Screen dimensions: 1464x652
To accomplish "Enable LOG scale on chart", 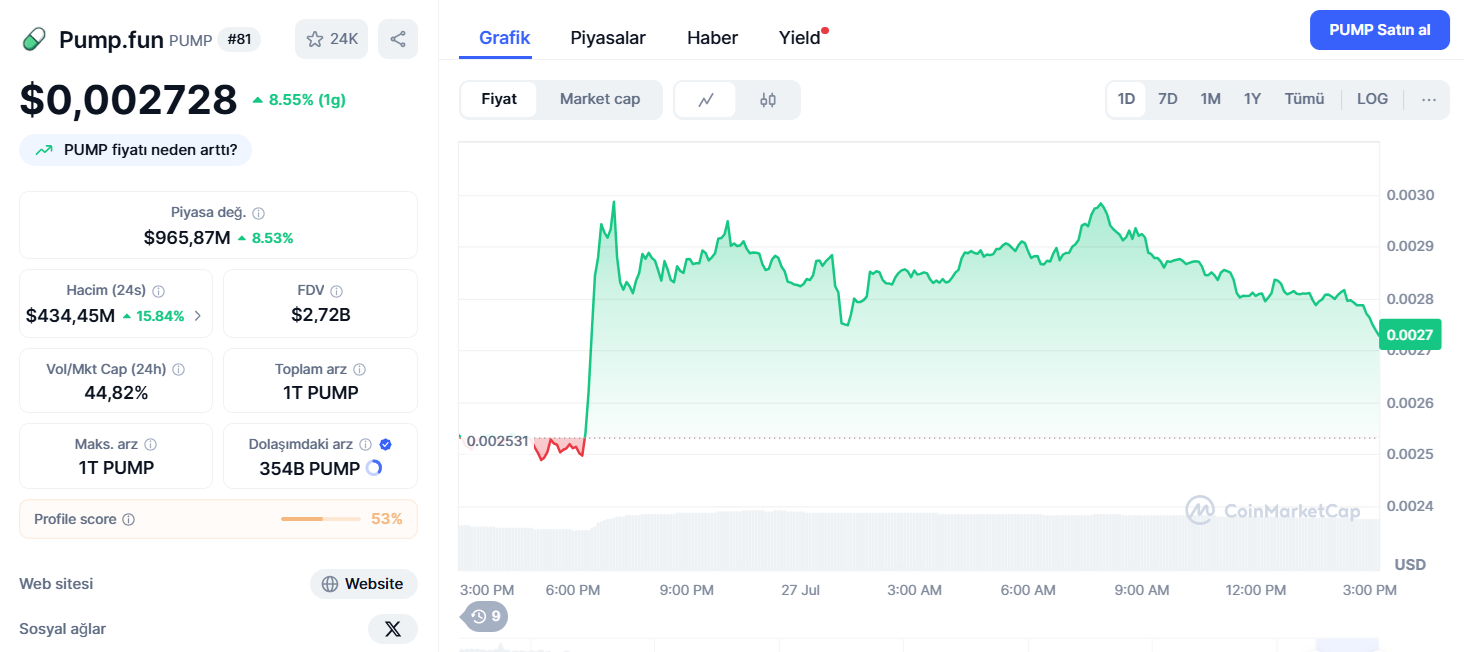I will [x=1372, y=99].
